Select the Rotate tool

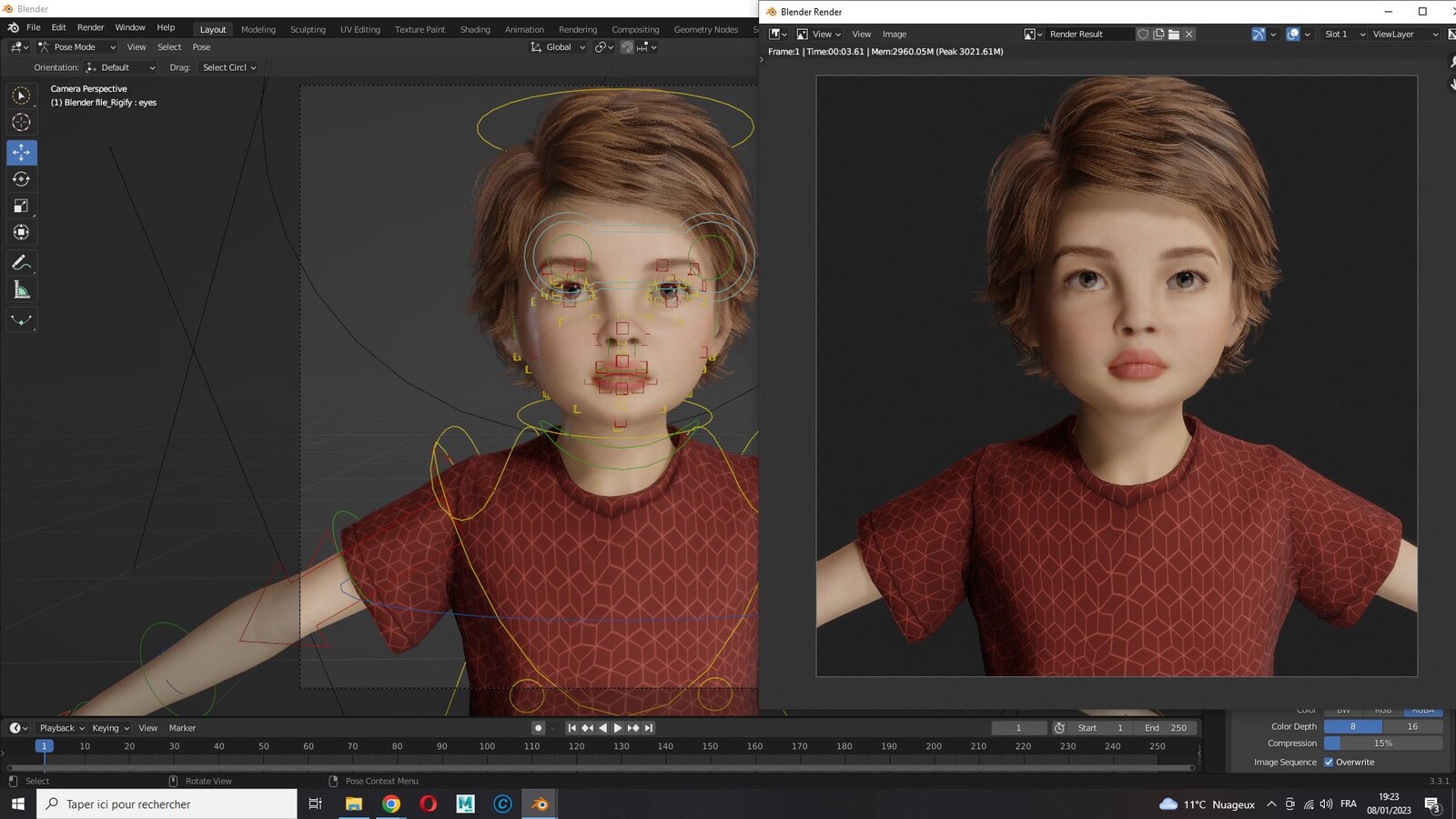coord(22,179)
